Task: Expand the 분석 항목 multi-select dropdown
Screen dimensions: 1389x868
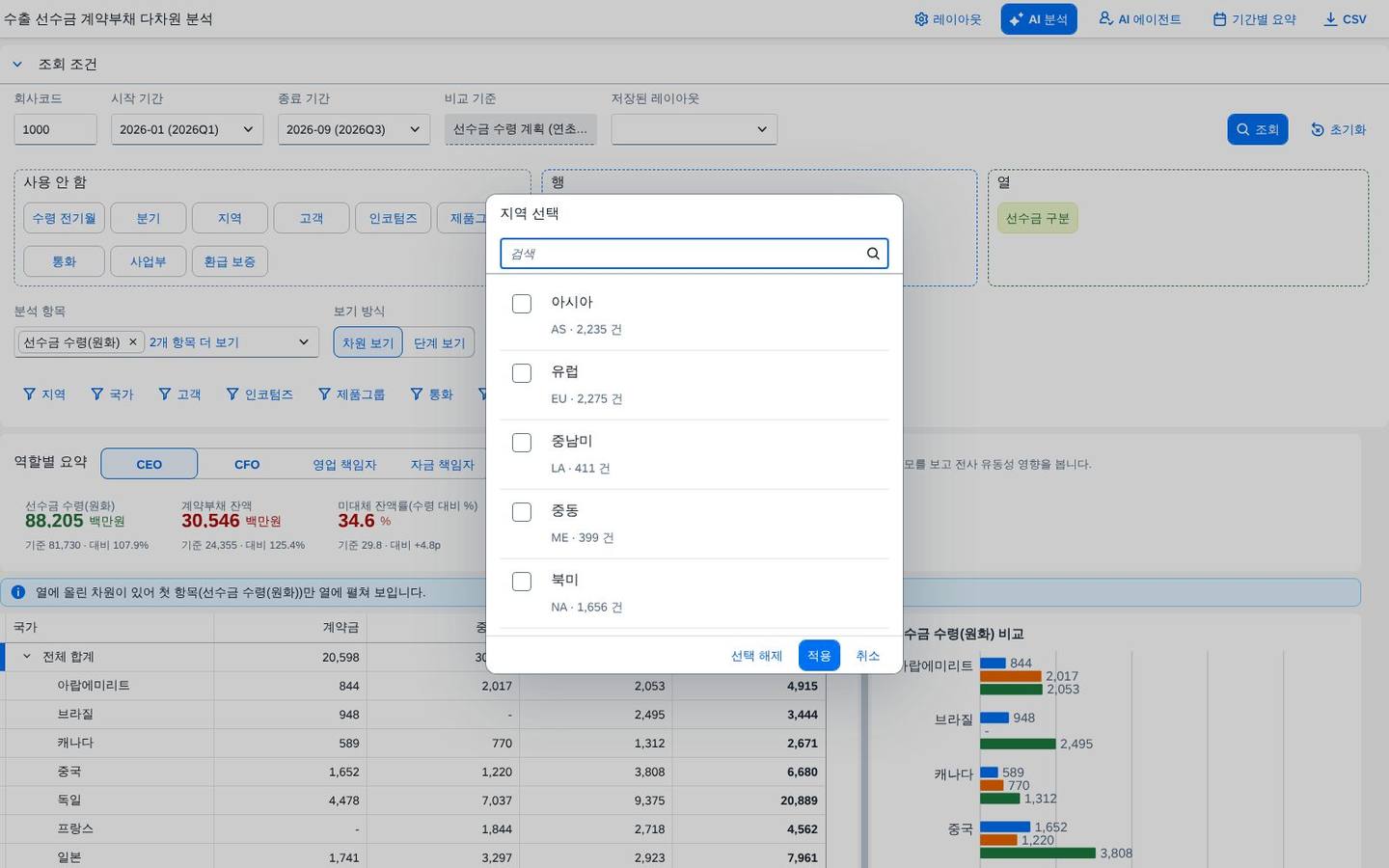Action: point(304,342)
